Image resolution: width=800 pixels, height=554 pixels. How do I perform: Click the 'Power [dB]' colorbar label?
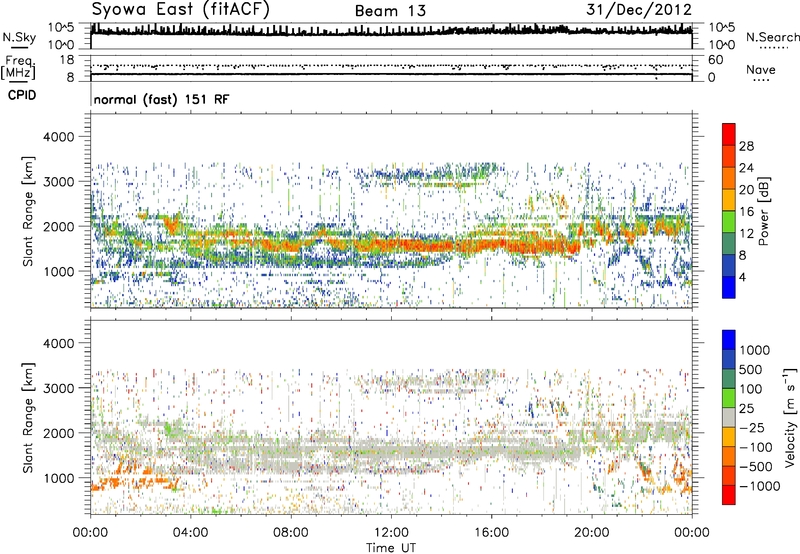pyautogui.click(x=764, y=211)
